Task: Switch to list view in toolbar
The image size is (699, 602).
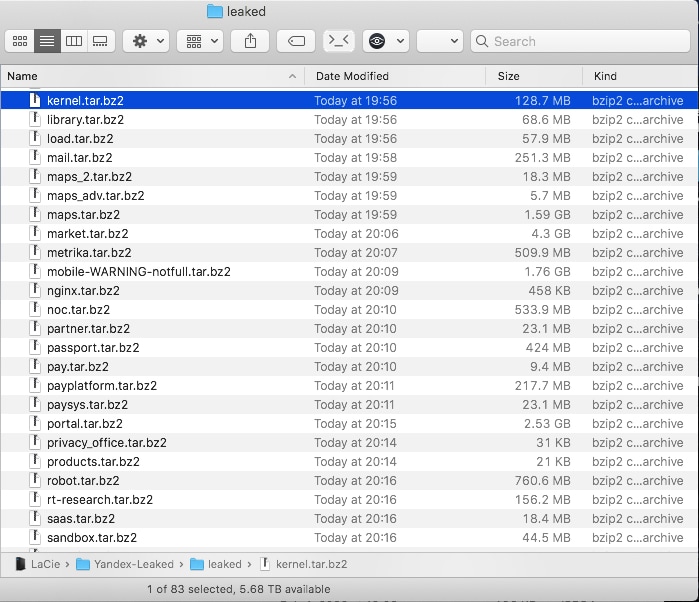Action: tap(47, 41)
